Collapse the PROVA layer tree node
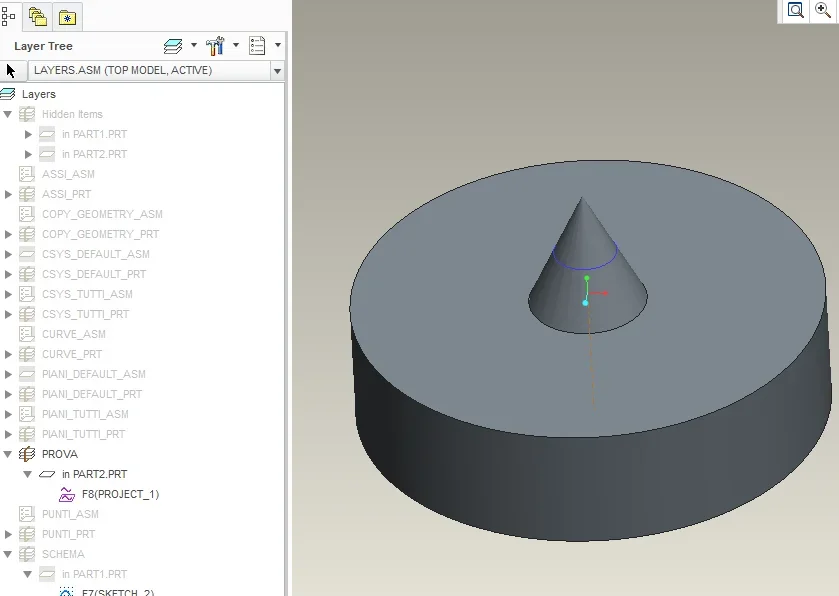This screenshot has height=596, width=839. point(8,454)
